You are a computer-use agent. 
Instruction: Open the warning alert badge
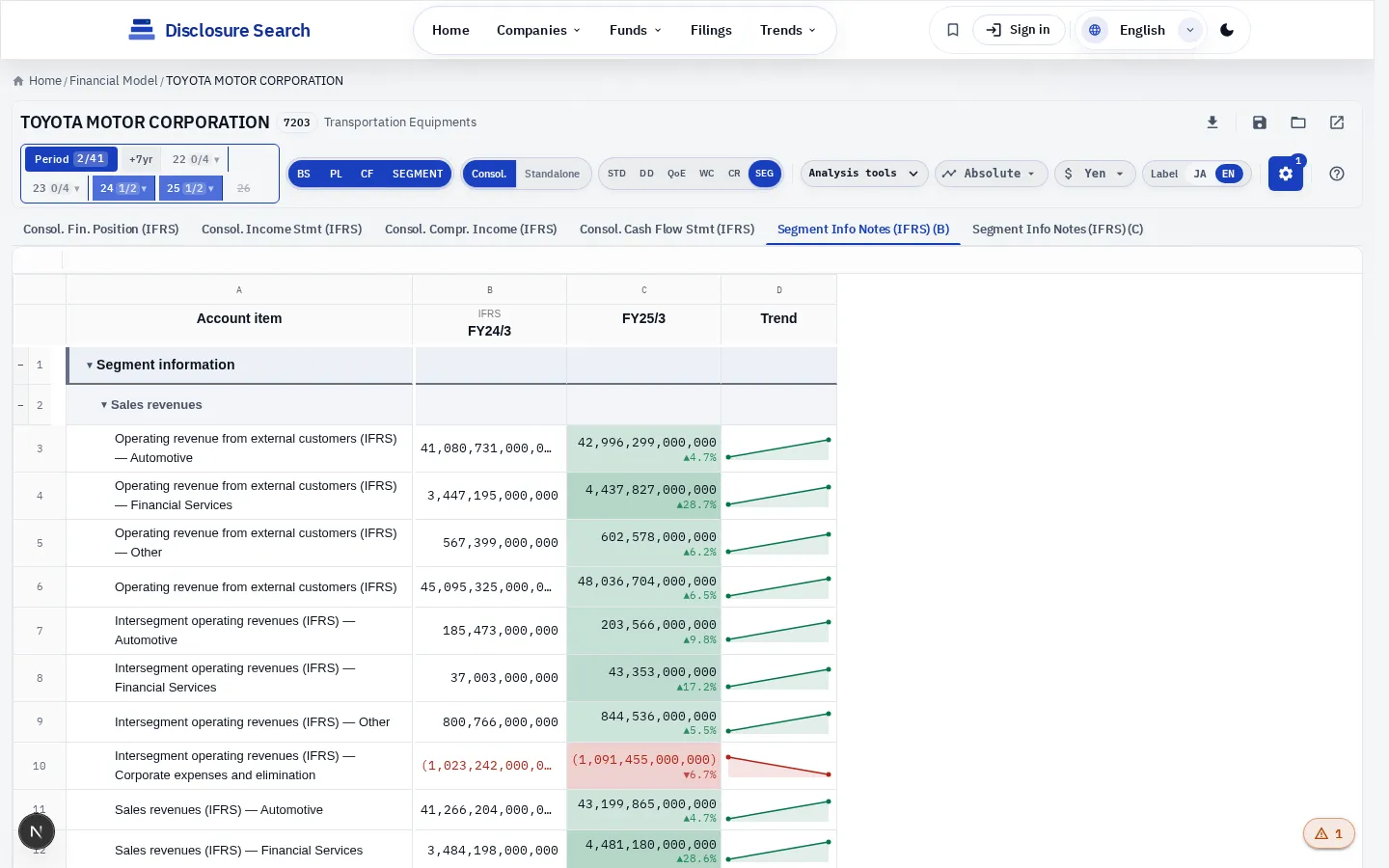(x=1329, y=833)
